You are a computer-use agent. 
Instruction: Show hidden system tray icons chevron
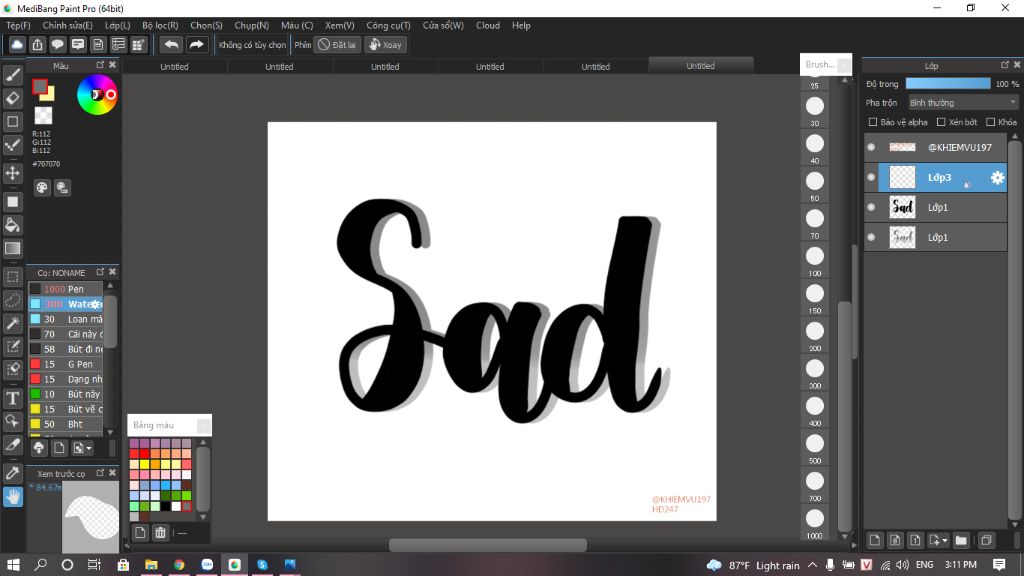click(812, 565)
